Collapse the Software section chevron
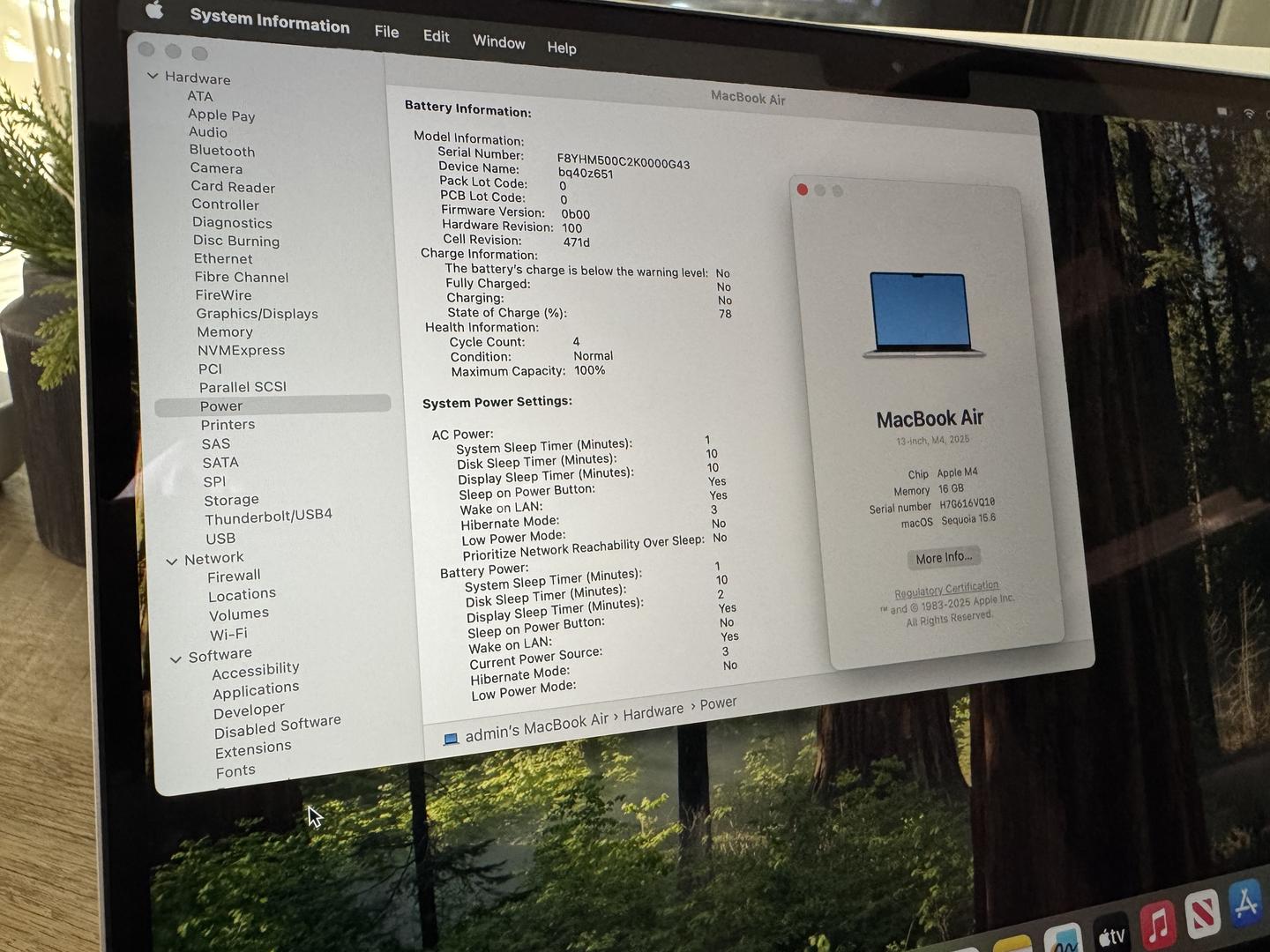Screen dimensions: 1270x952 click(x=176, y=658)
